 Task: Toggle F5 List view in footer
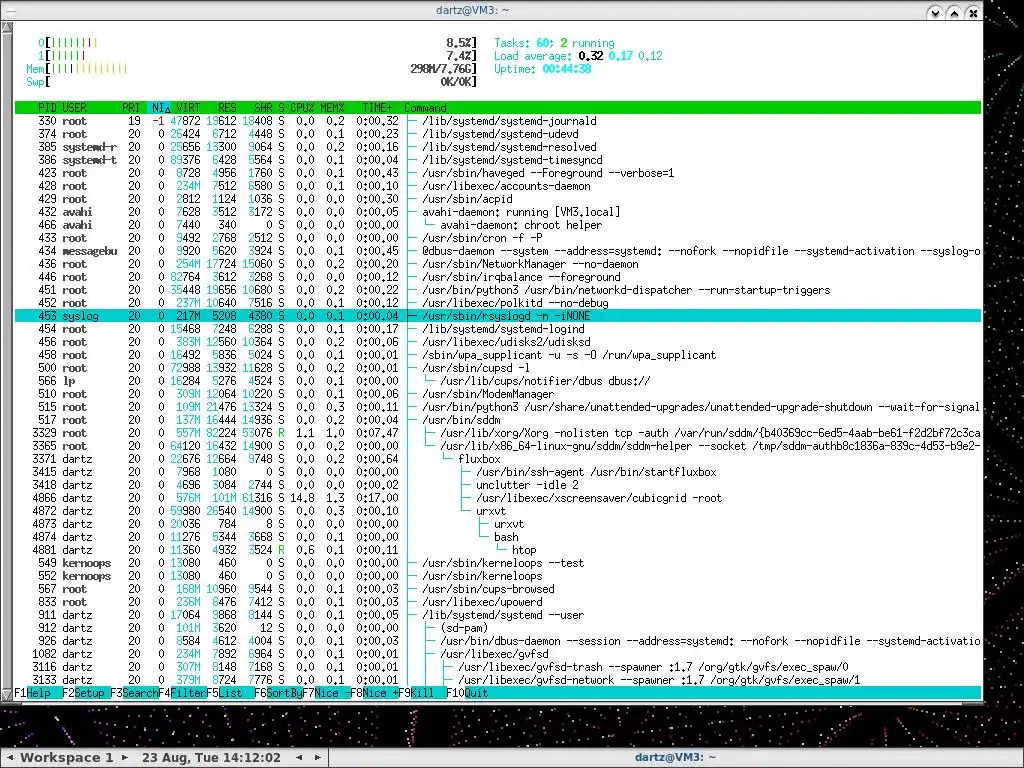pos(230,693)
